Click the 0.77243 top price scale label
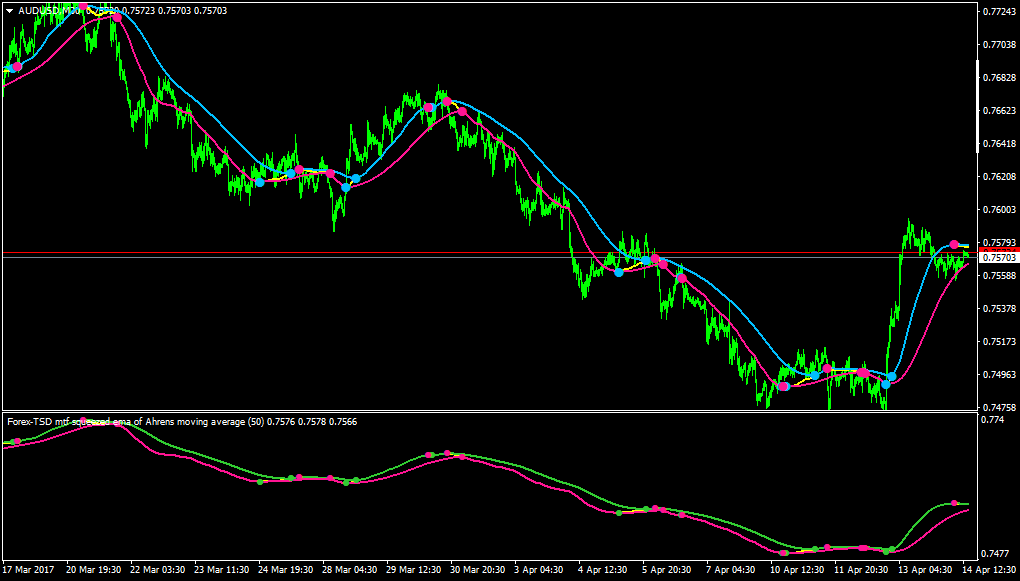Image resolution: width=1020 pixels, height=581 pixels. (x=1000, y=12)
